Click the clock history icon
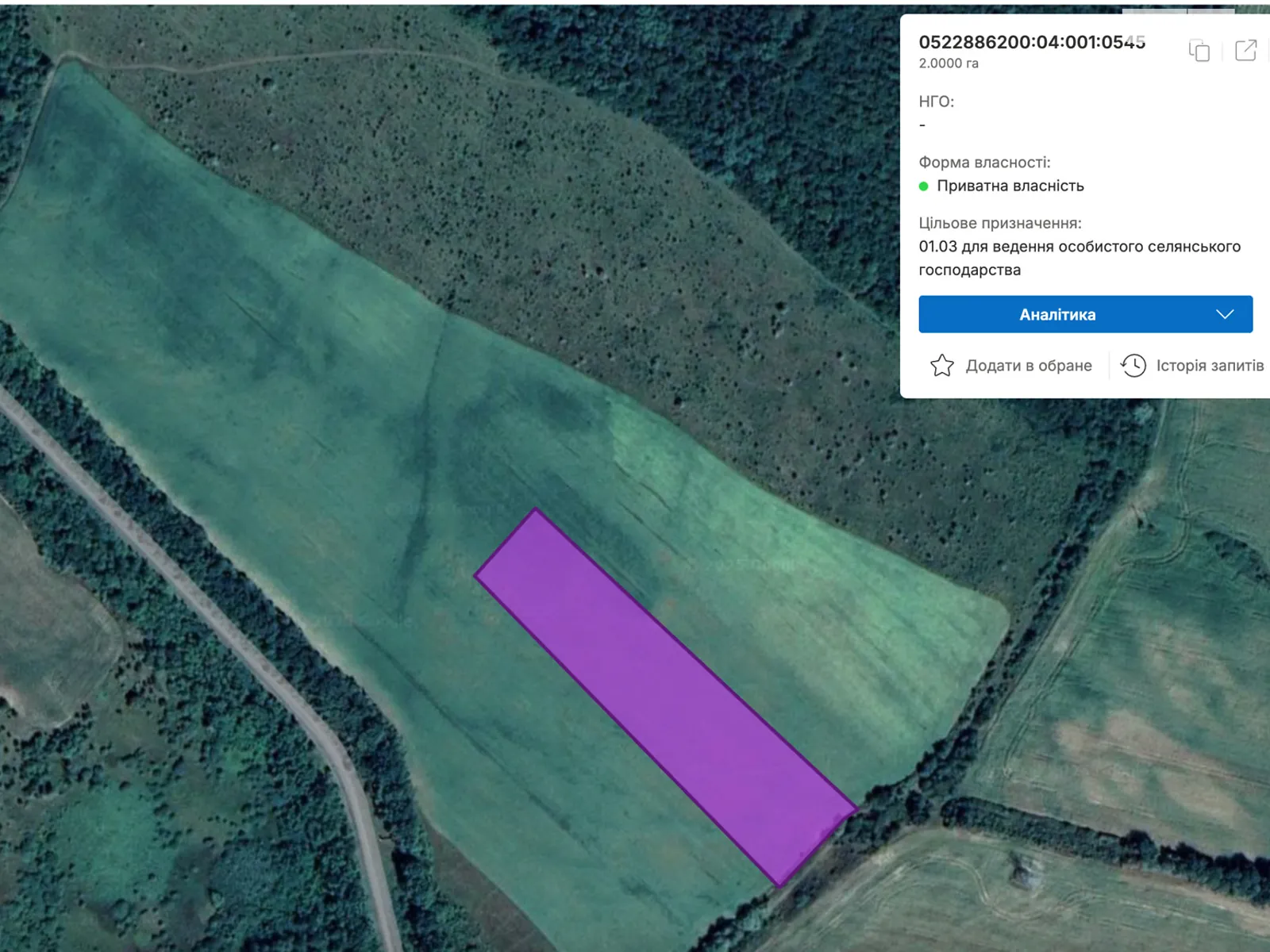Screen dimensions: 1270x952 1133,366
